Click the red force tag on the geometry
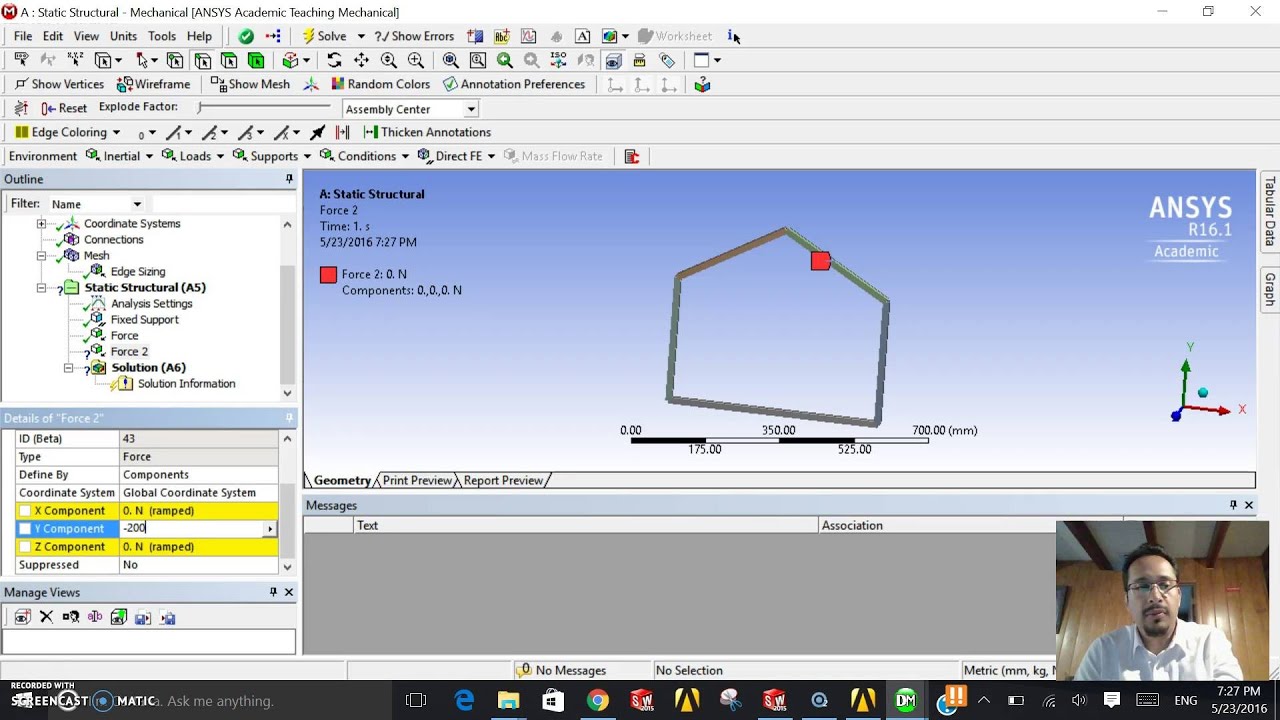The image size is (1280, 720). 820,261
